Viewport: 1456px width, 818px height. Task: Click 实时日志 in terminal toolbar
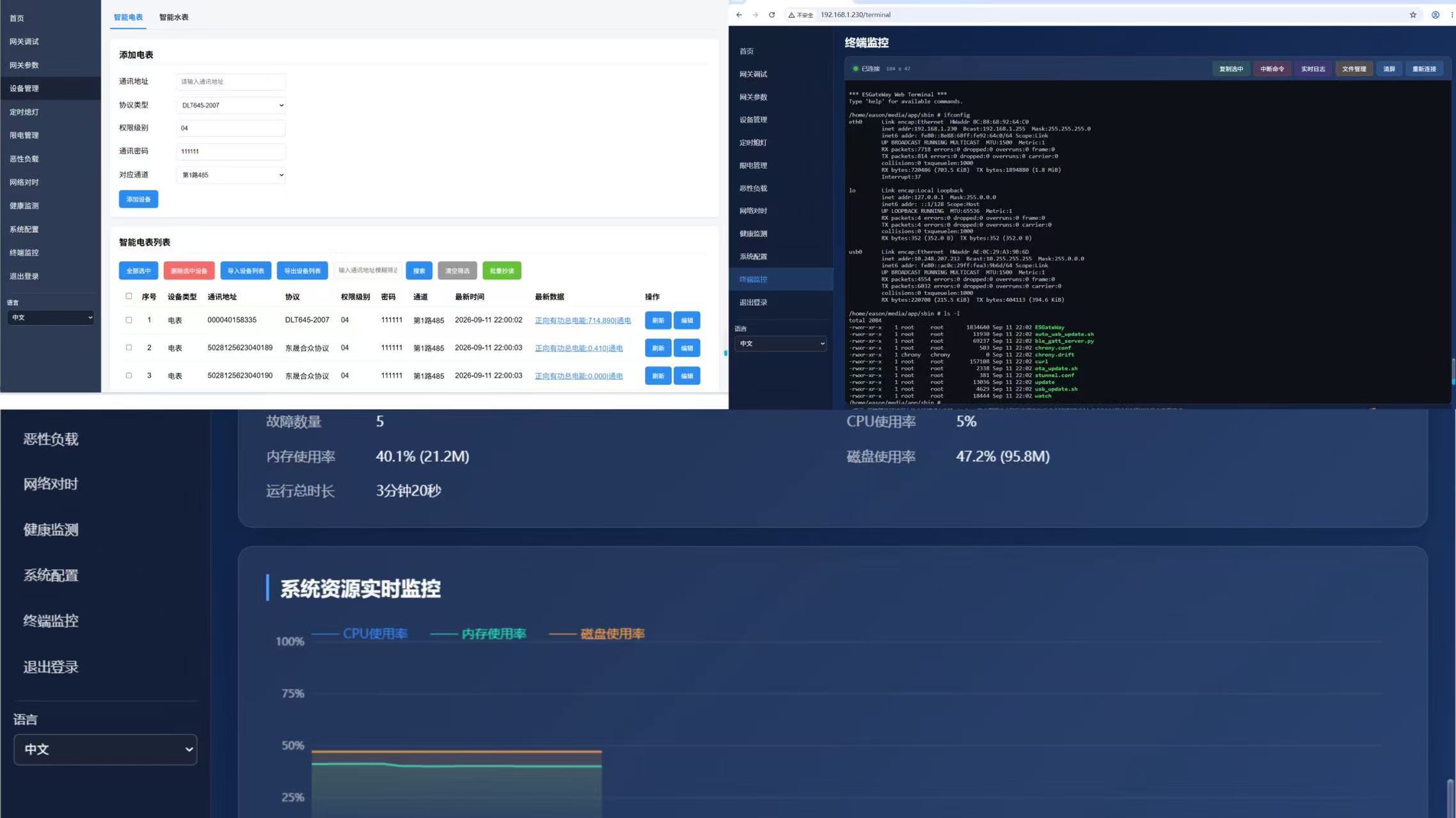coord(1313,69)
